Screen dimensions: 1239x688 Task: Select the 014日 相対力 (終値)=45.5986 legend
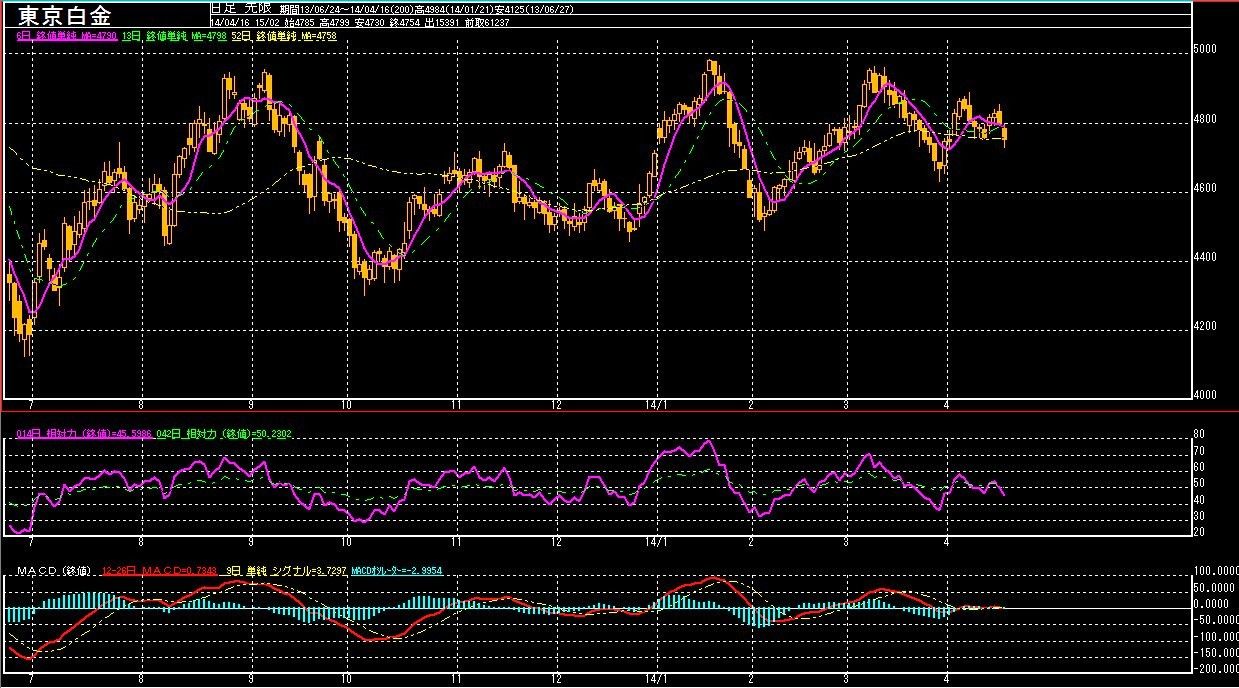[84, 434]
